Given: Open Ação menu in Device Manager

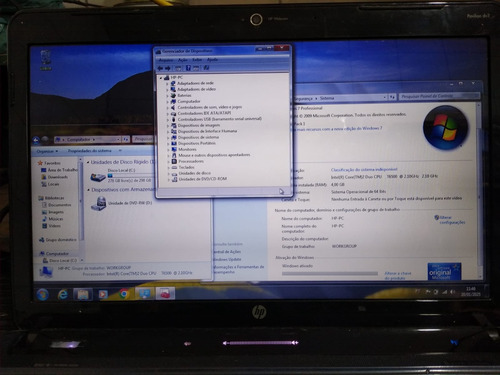Looking at the screenshot, I should 183,60.
